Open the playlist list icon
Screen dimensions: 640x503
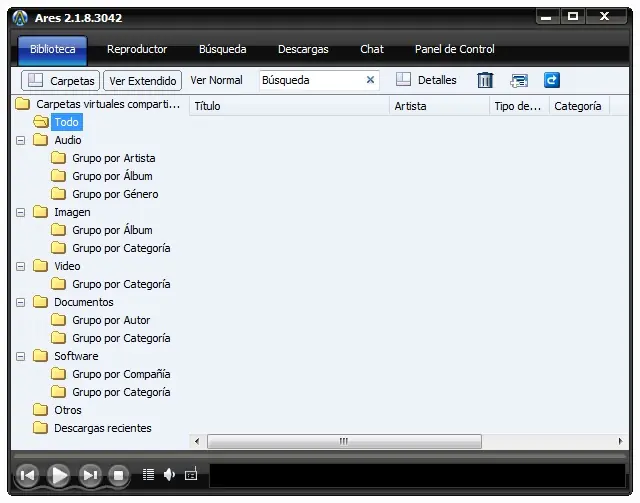point(149,474)
